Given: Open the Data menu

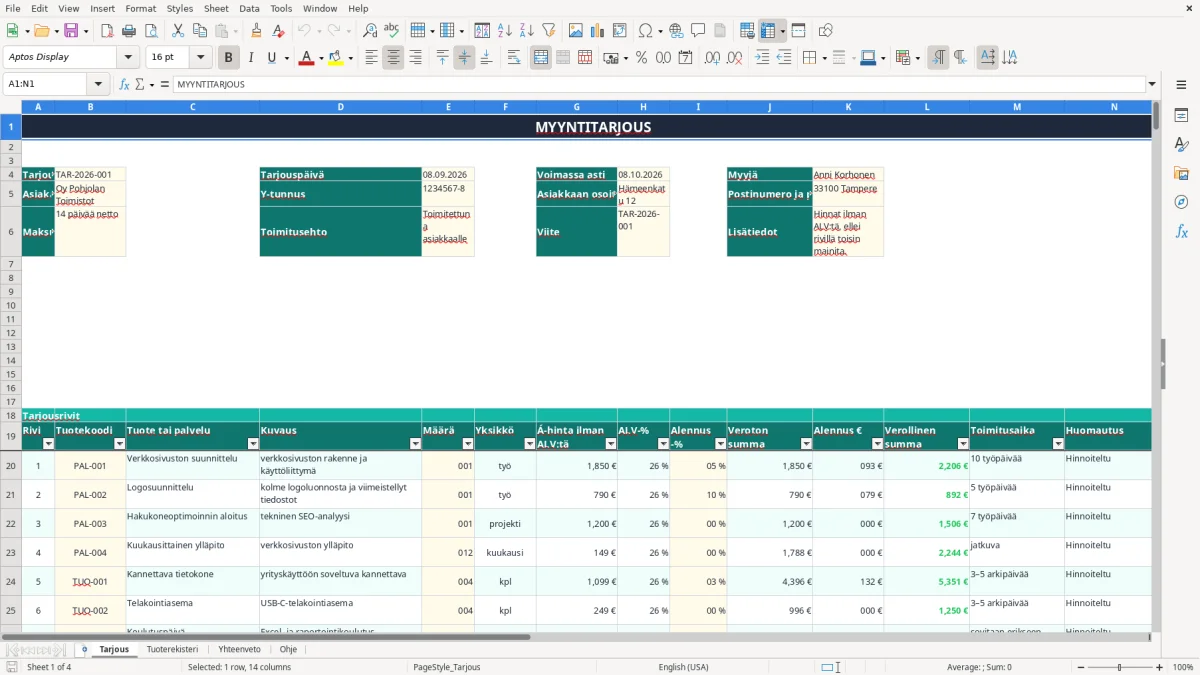Looking at the screenshot, I should (x=249, y=8).
